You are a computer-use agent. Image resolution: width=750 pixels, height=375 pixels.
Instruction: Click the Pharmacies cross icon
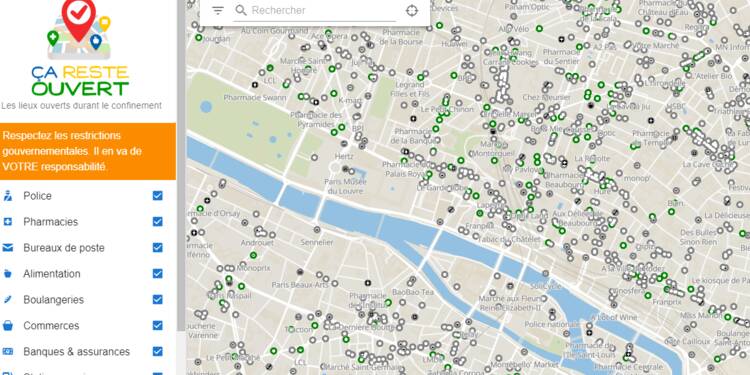point(8,221)
